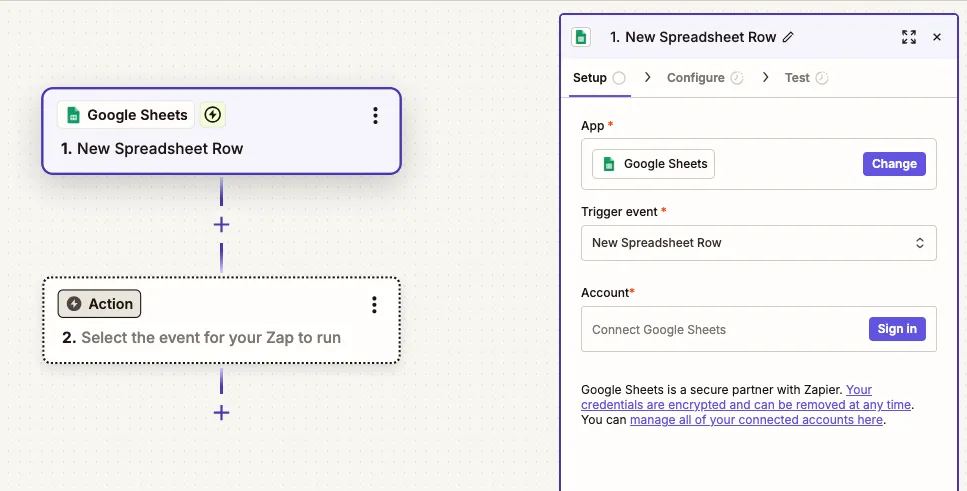This screenshot has width=967, height=491.
Task: Open manage all of your connected accounts link
Action: (x=756, y=419)
